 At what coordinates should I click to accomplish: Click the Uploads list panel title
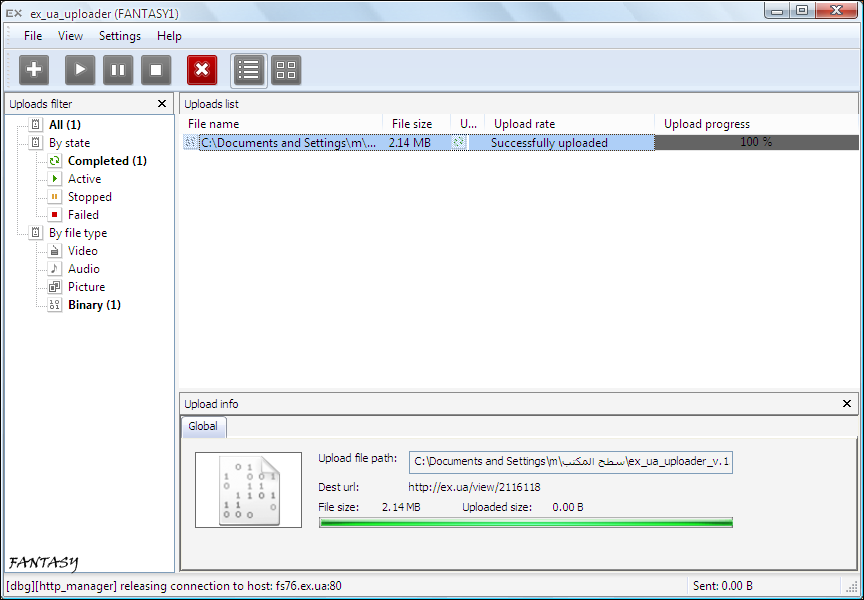(212, 104)
